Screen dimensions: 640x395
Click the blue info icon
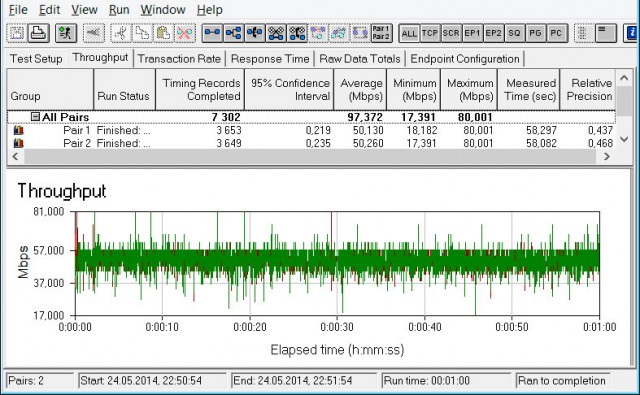631,33
